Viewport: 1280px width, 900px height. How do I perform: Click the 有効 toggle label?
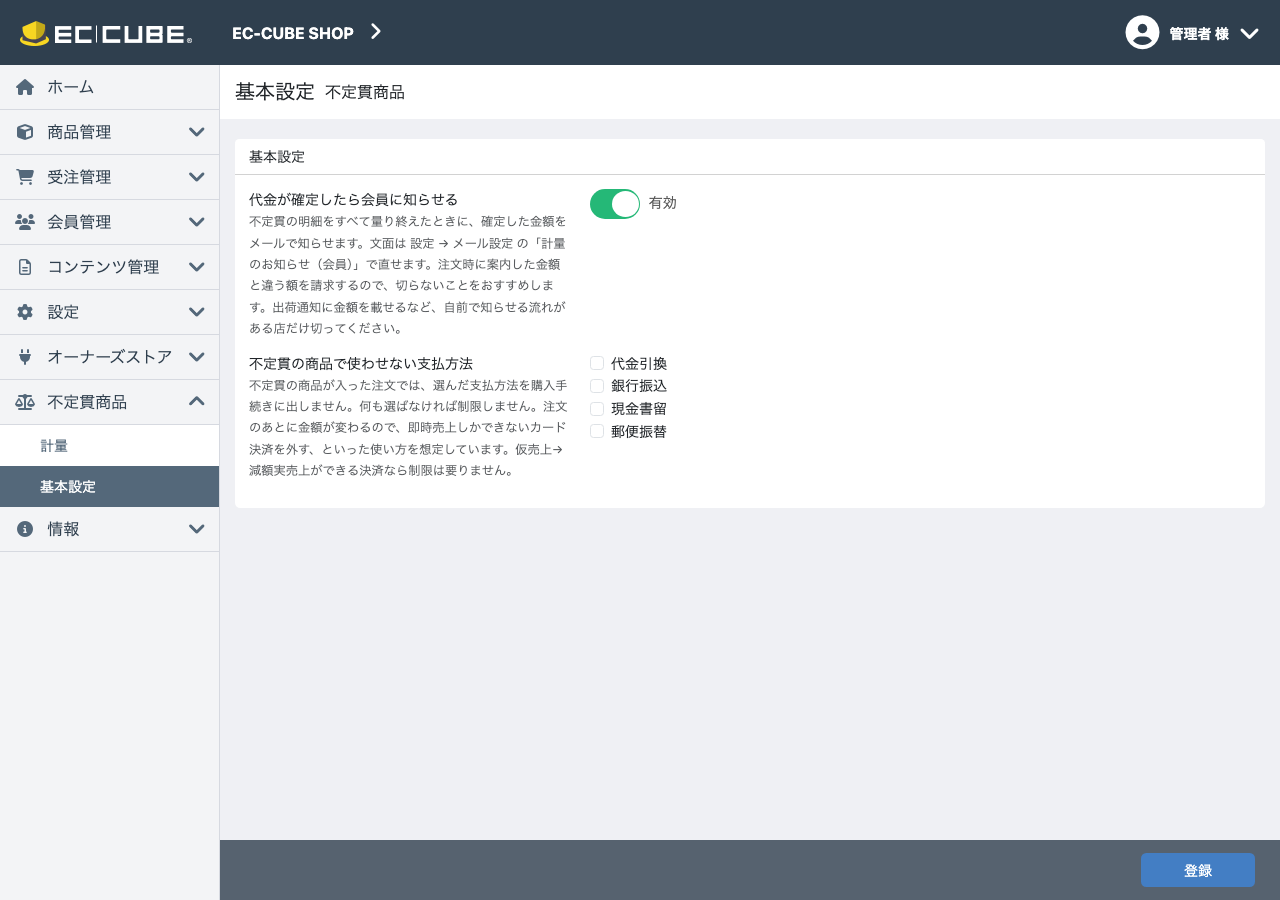coord(663,203)
